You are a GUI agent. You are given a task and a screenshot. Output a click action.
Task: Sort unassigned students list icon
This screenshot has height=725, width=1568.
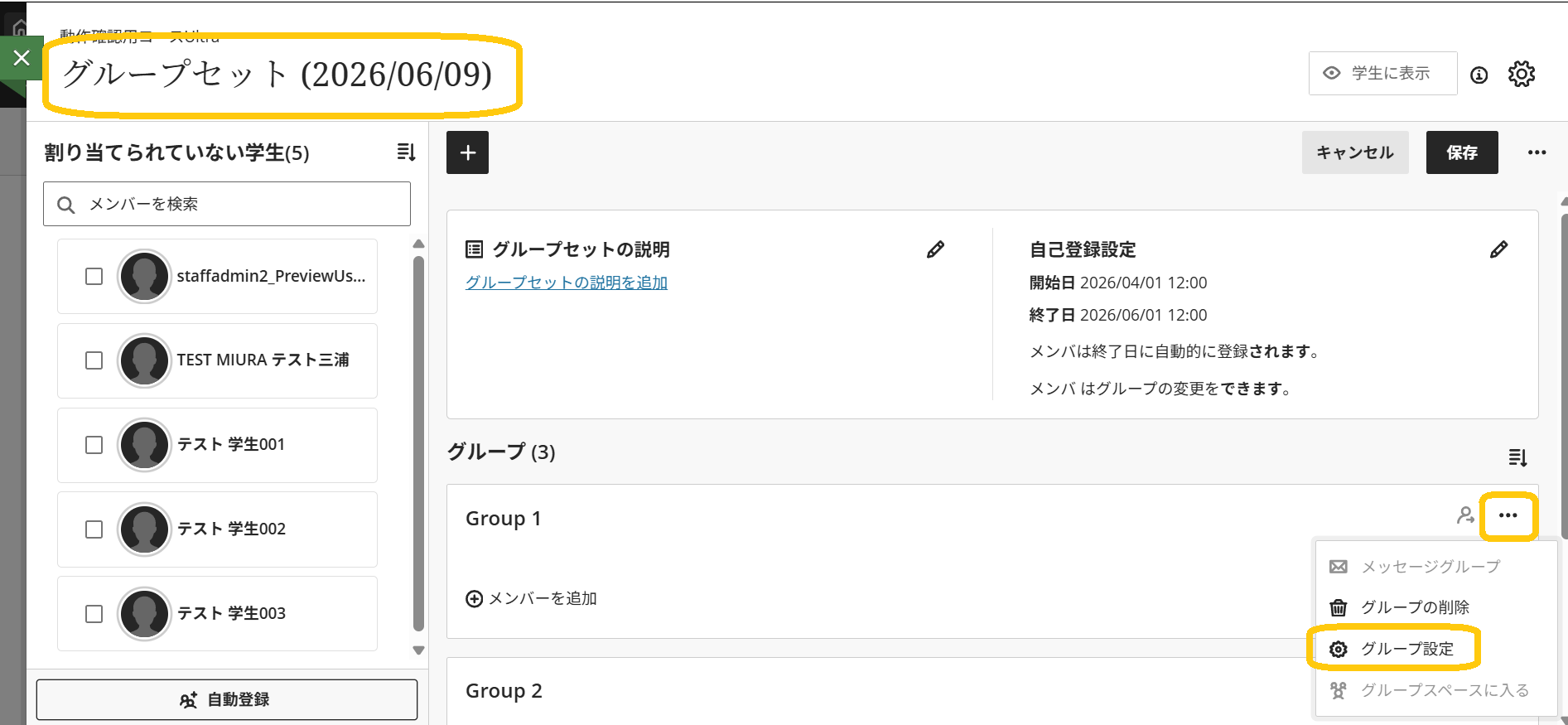point(406,152)
